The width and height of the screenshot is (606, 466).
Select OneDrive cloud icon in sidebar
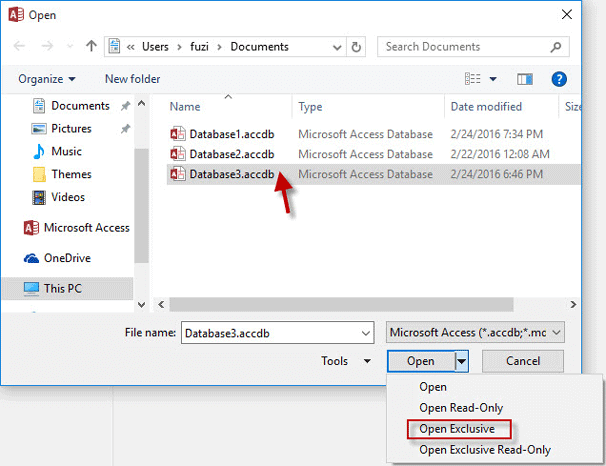[31, 258]
